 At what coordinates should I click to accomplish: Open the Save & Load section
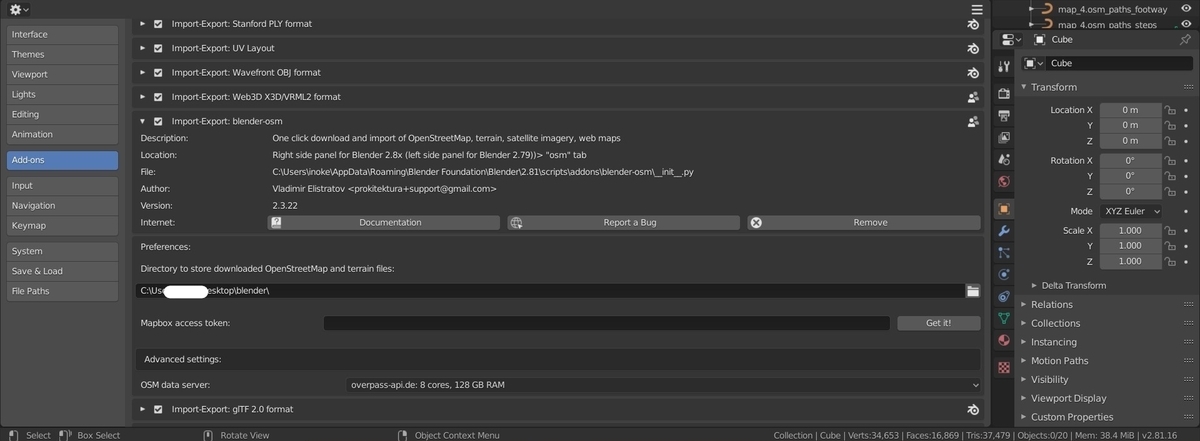[x=62, y=271]
